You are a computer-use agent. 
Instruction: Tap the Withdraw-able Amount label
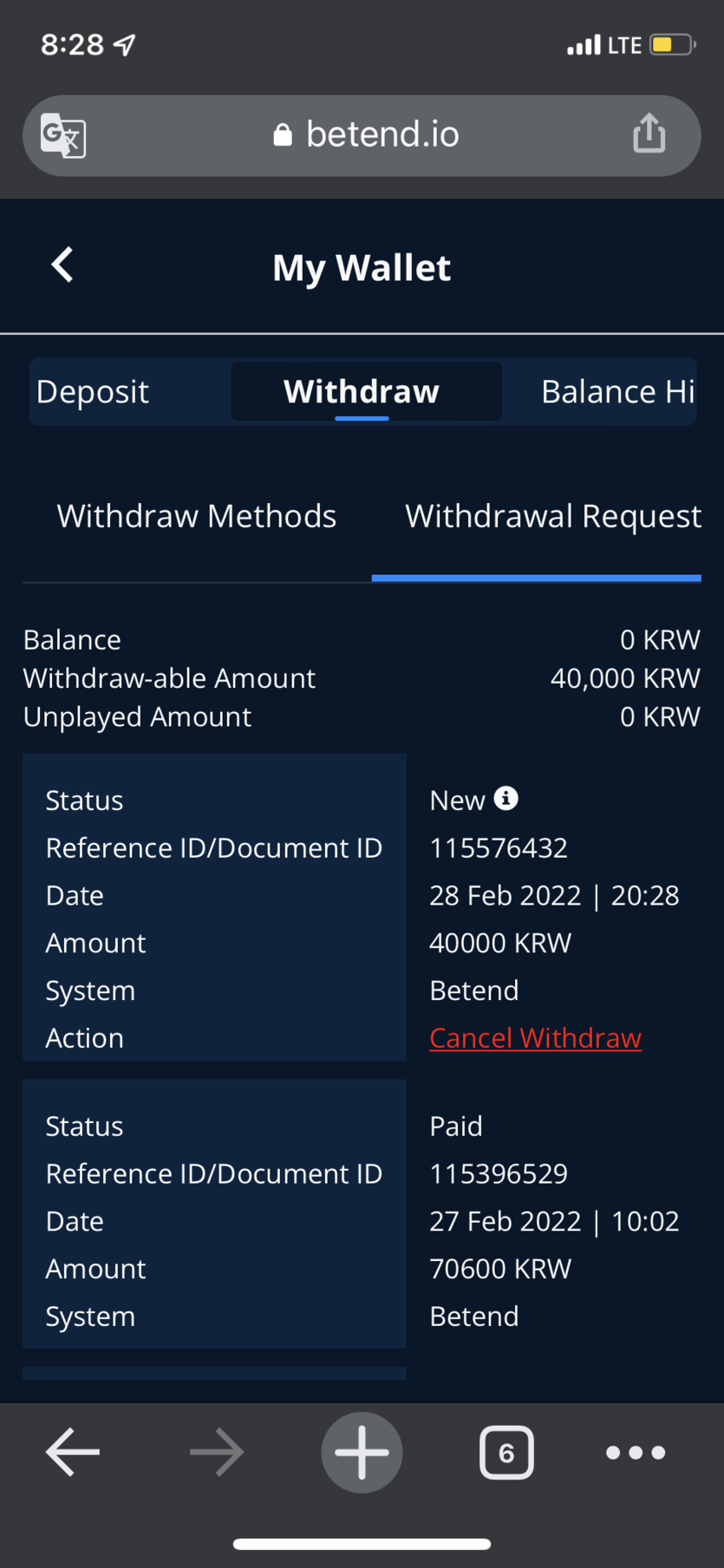169,678
